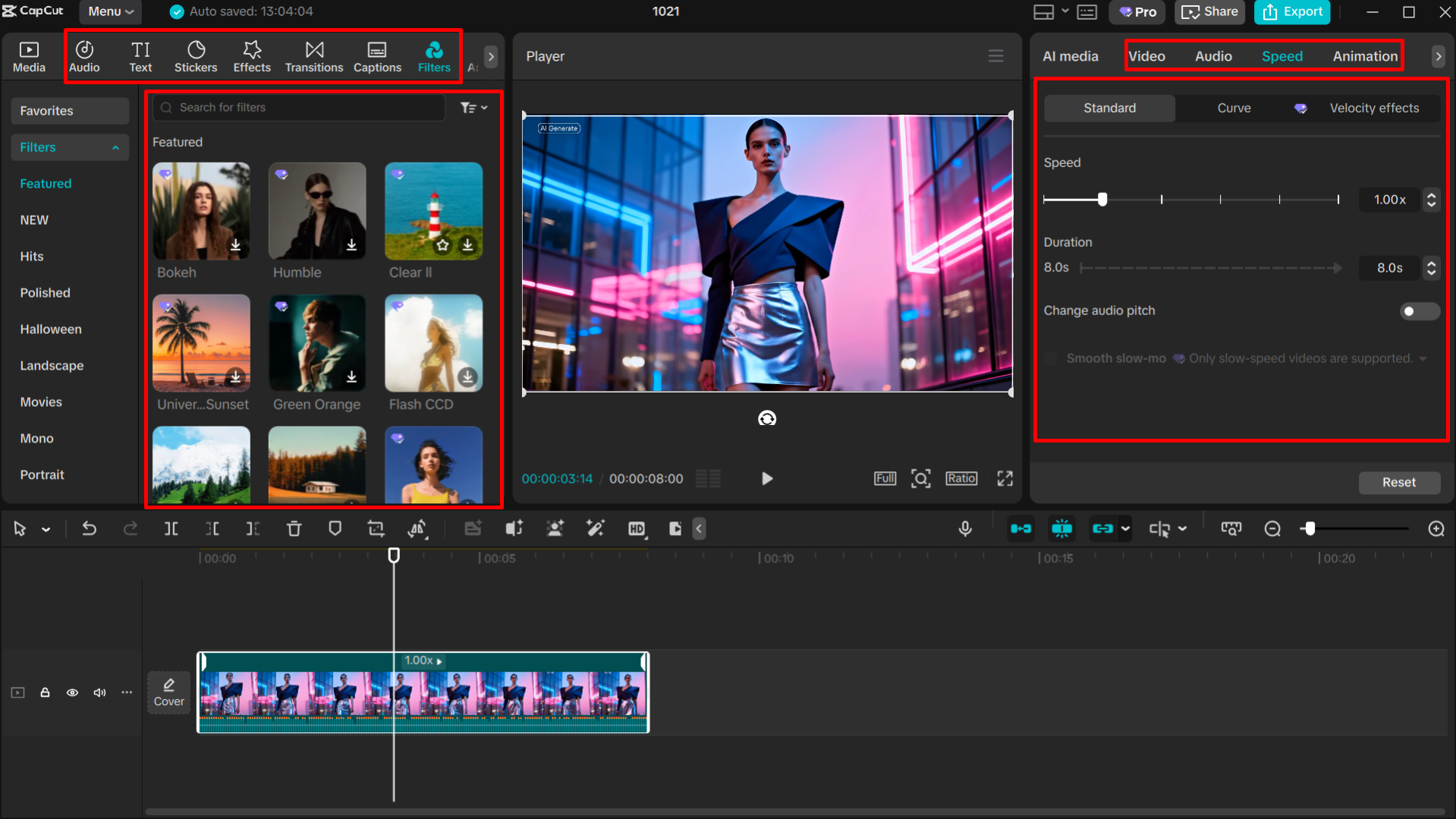This screenshot has width=1456, height=819.
Task: Delete the selected clip
Action: tap(294, 528)
